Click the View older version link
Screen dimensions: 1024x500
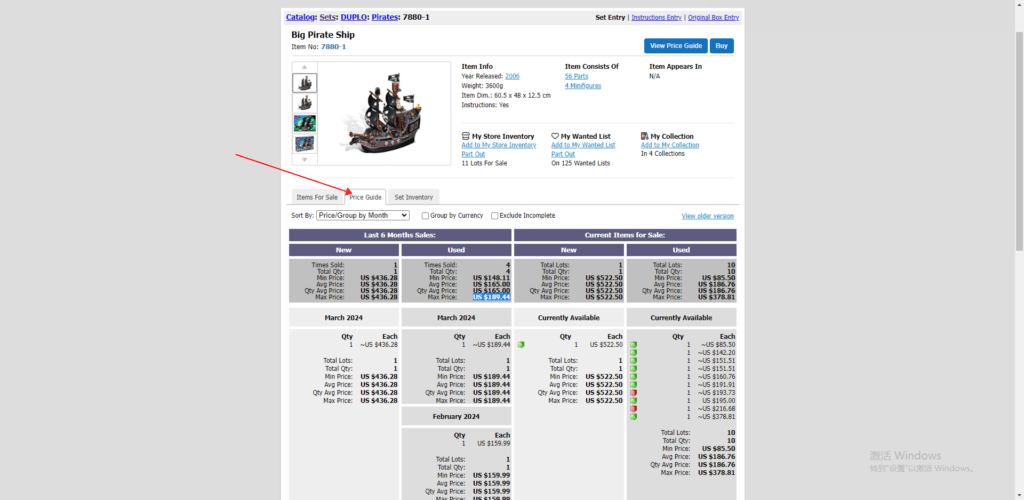click(x=707, y=216)
